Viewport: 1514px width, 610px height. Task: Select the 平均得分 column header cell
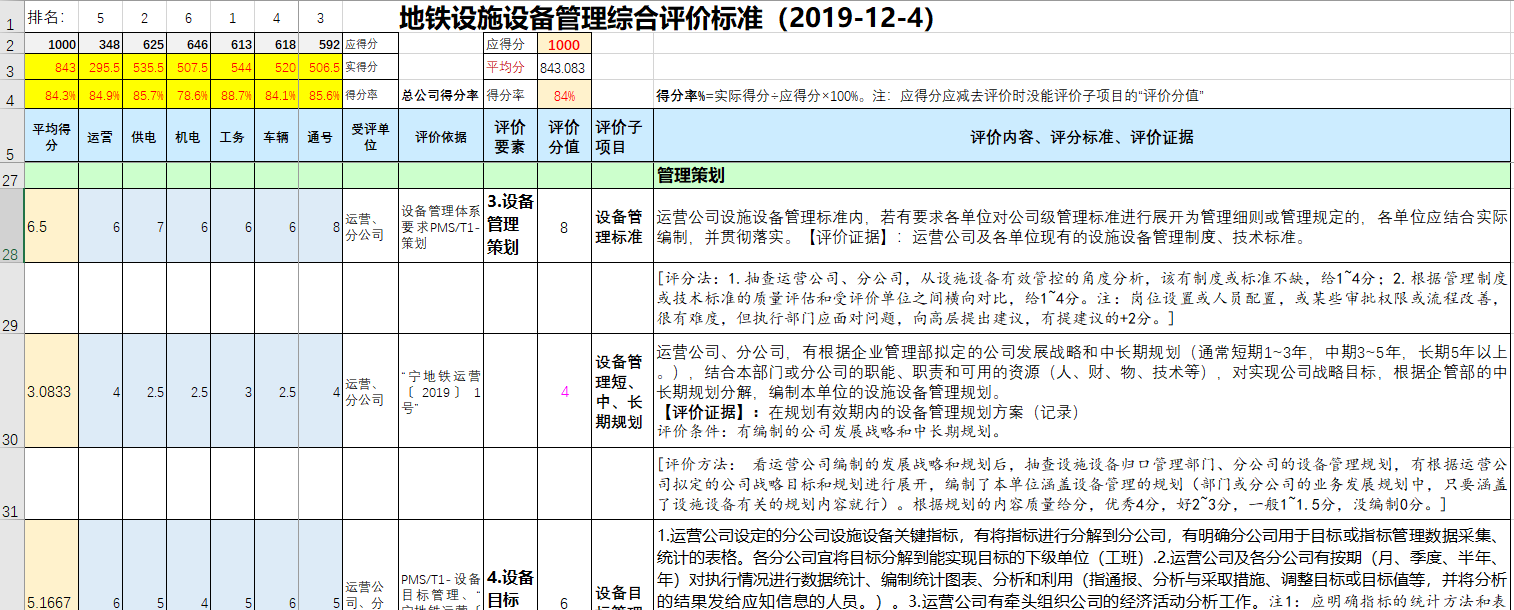click(x=50, y=137)
